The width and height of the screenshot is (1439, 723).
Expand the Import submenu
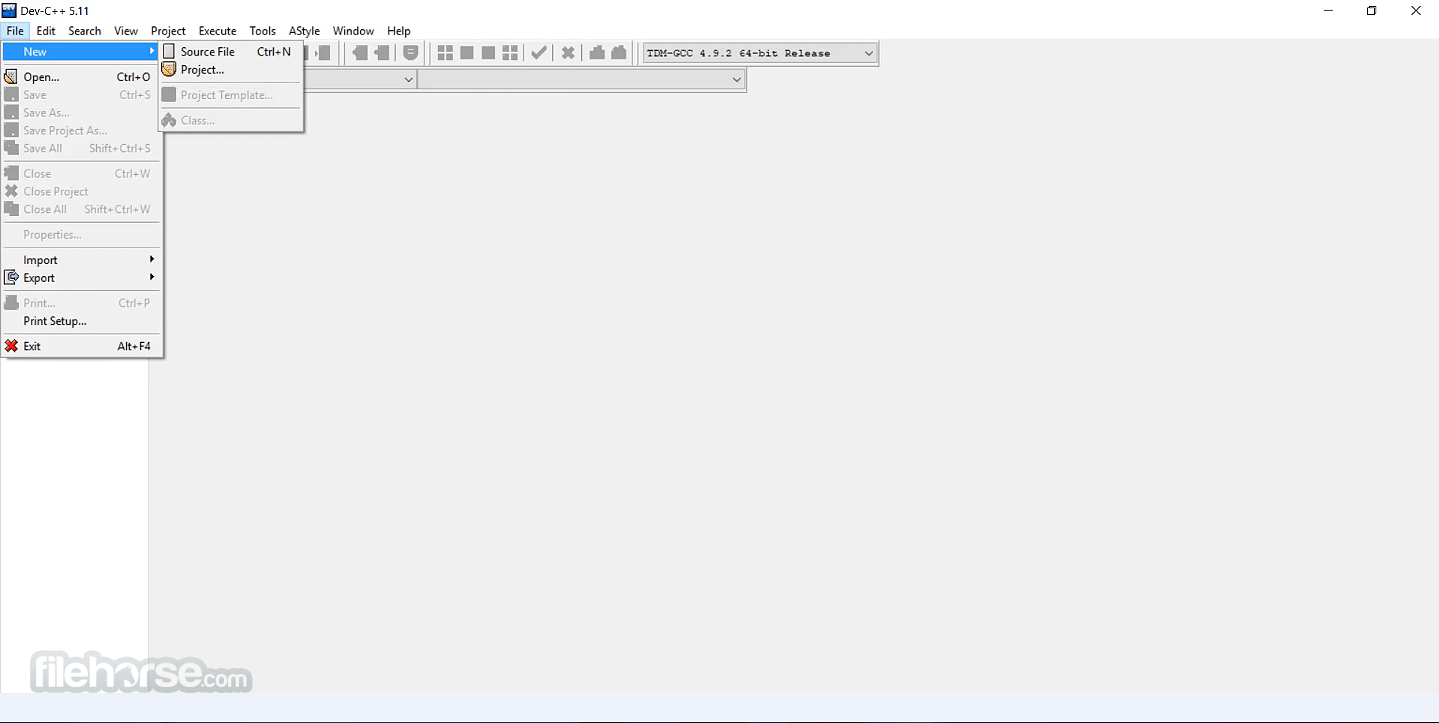(81, 260)
